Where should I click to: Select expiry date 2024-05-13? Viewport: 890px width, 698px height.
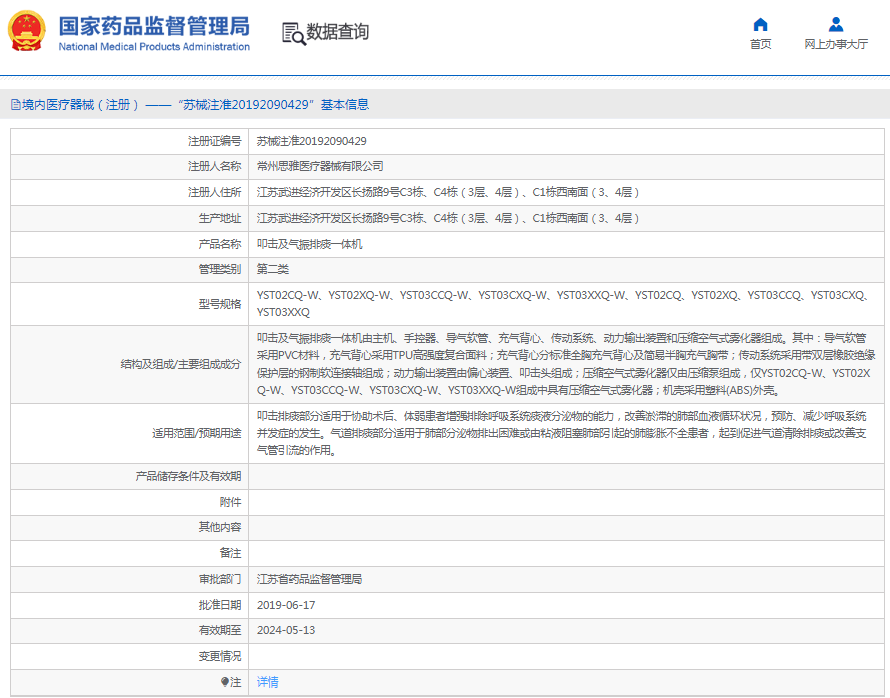coord(286,630)
